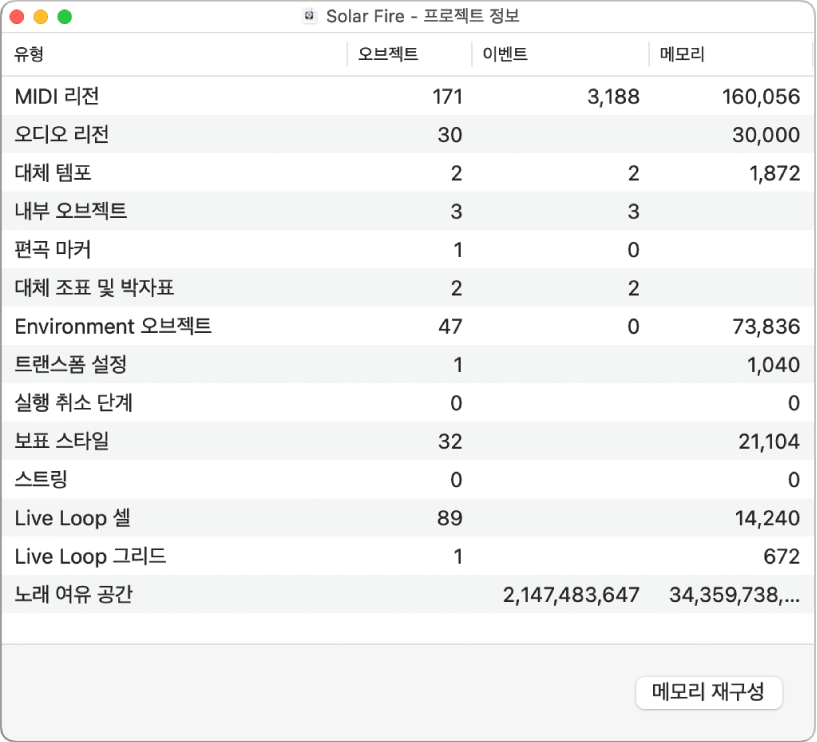Select the 실행 취소 단계 row label

click(73, 403)
